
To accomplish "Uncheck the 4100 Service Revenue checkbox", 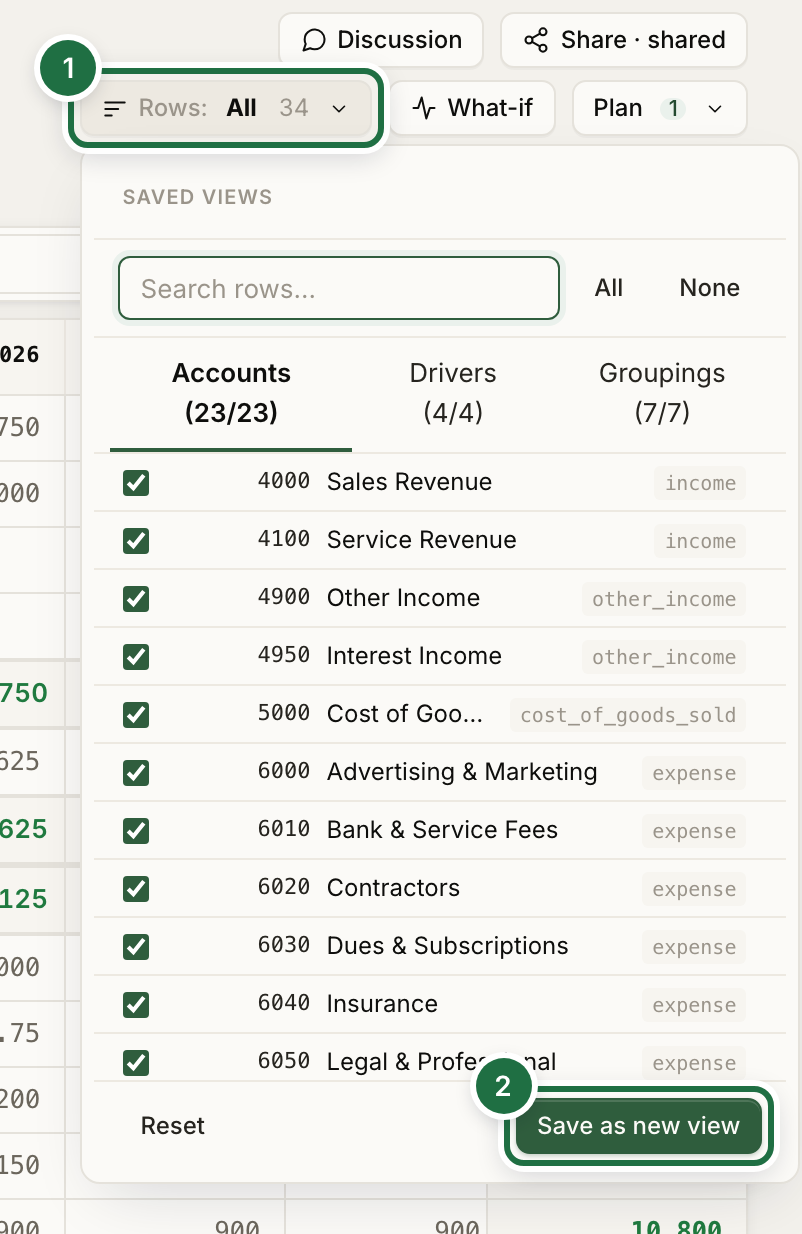I will (136, 541).
